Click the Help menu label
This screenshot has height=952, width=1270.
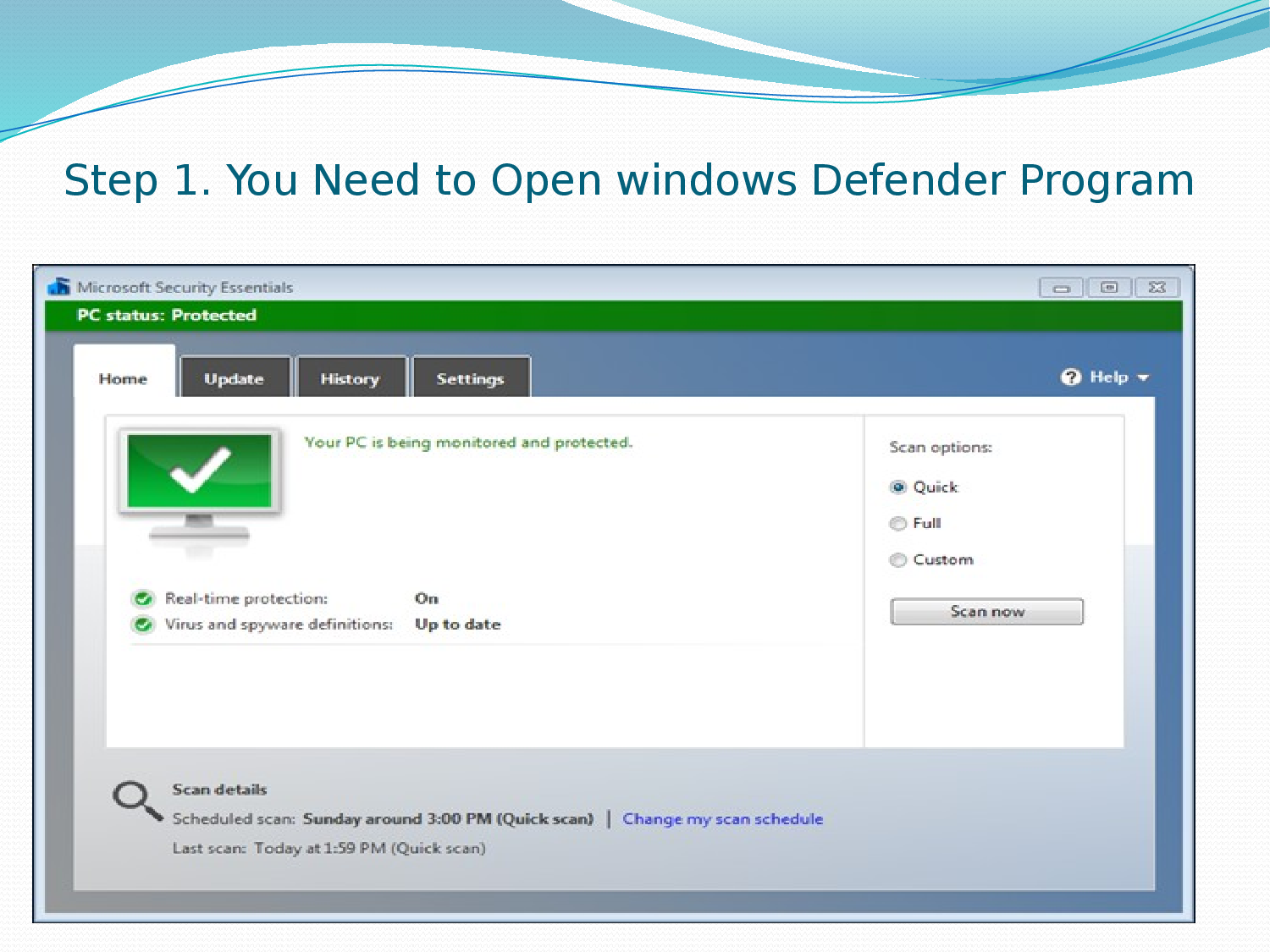(1109, 377)
